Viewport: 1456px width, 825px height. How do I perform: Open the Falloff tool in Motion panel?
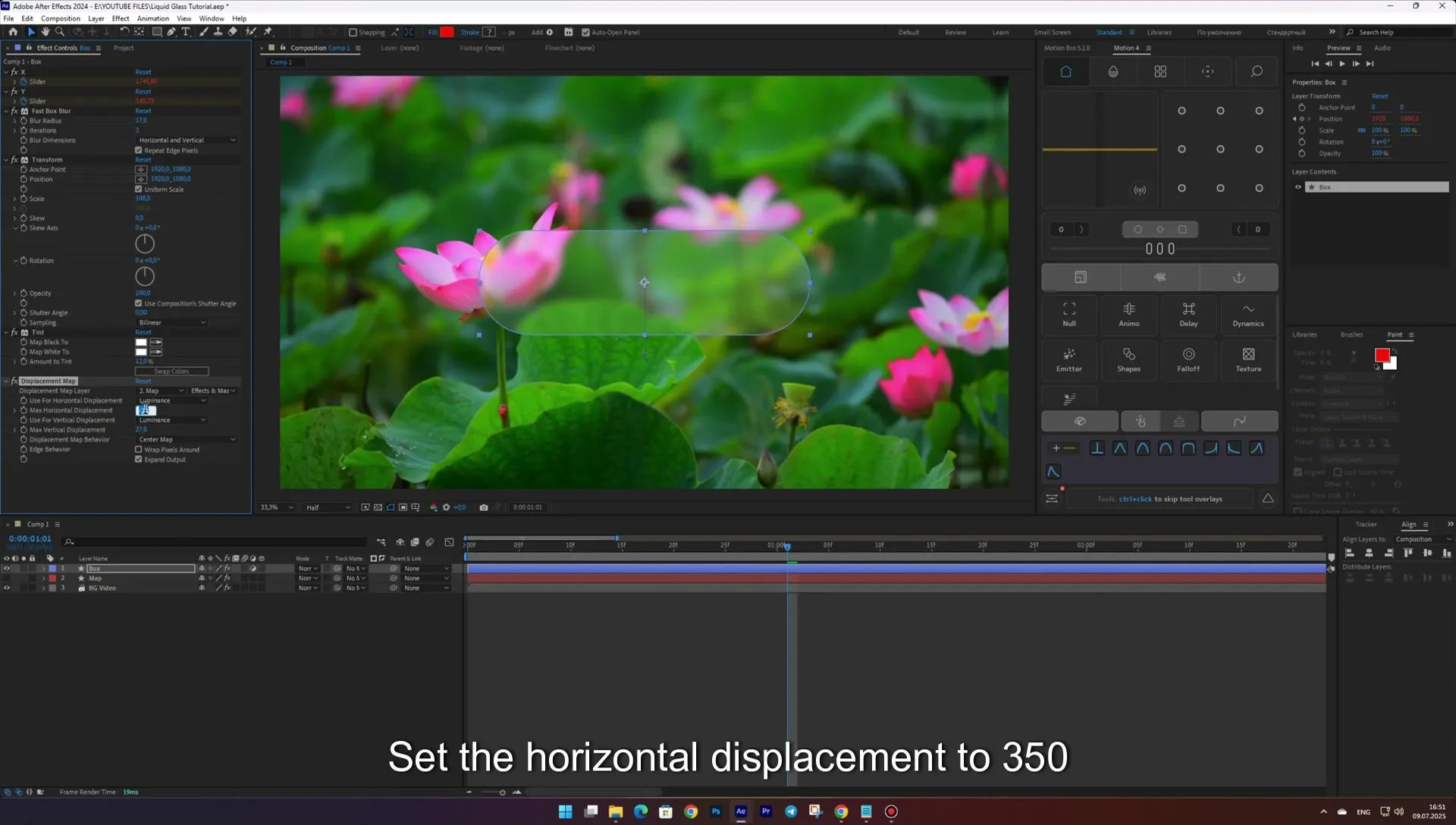coord(1188,359)
